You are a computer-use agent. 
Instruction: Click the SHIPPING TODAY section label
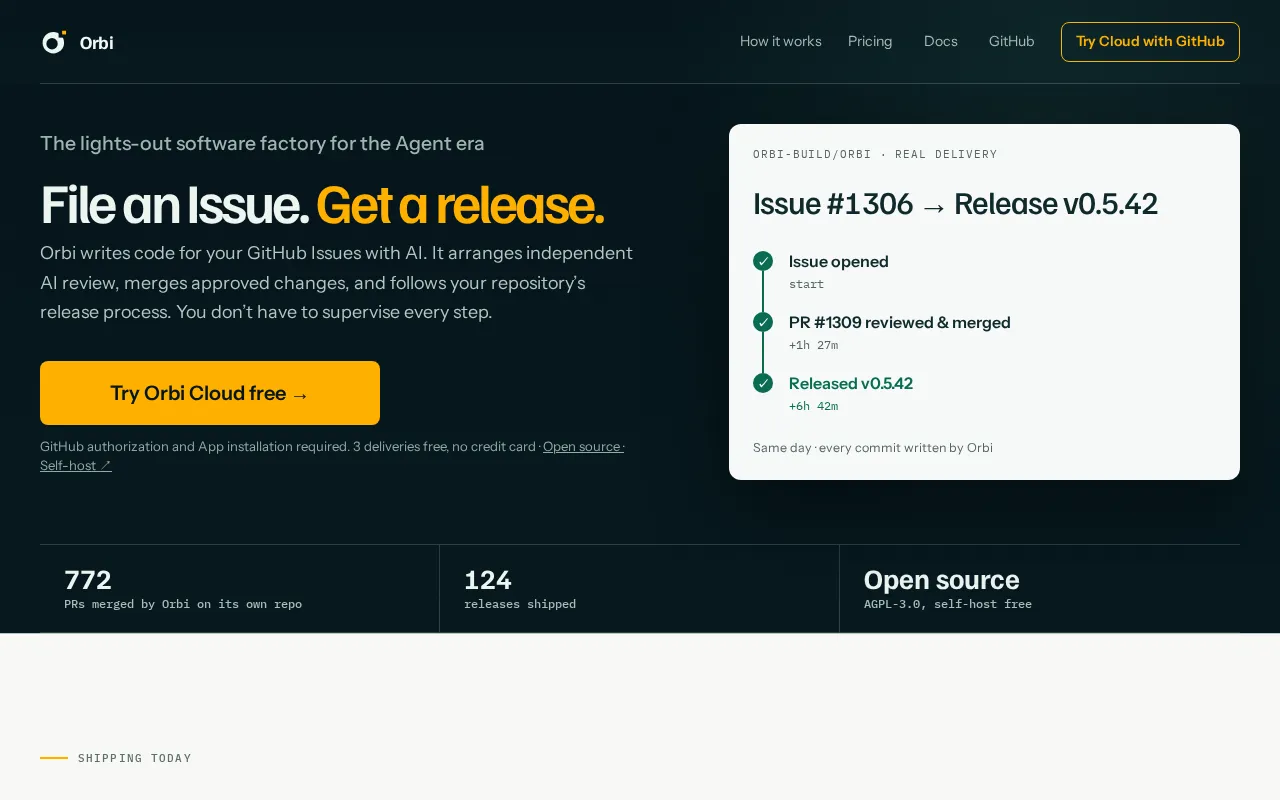tap(134, 758)
